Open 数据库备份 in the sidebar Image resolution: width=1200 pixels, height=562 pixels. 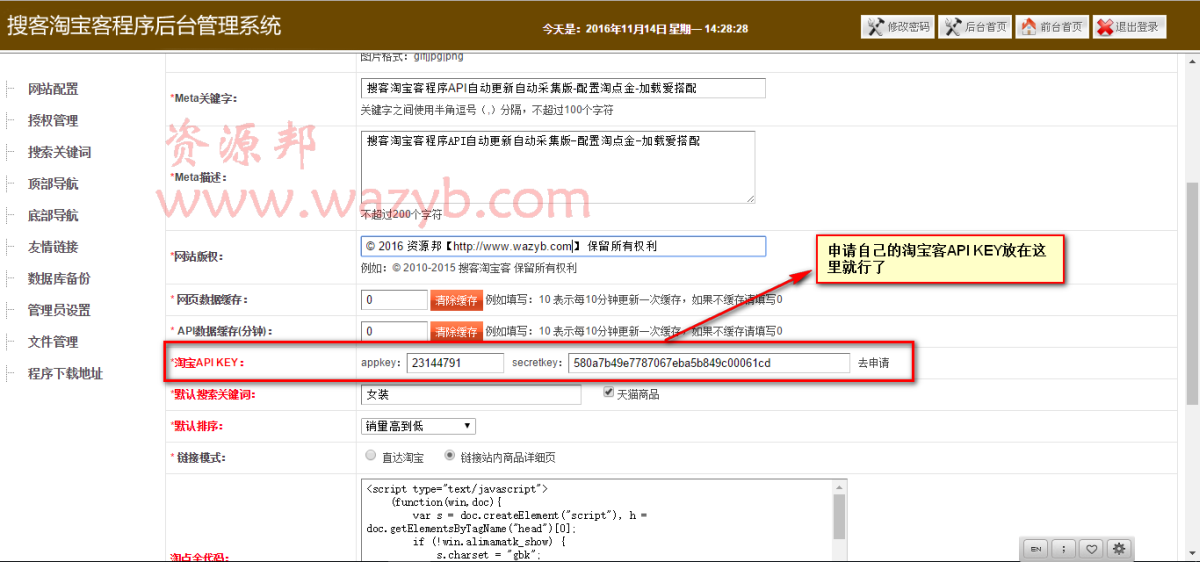tap(59, 279)
